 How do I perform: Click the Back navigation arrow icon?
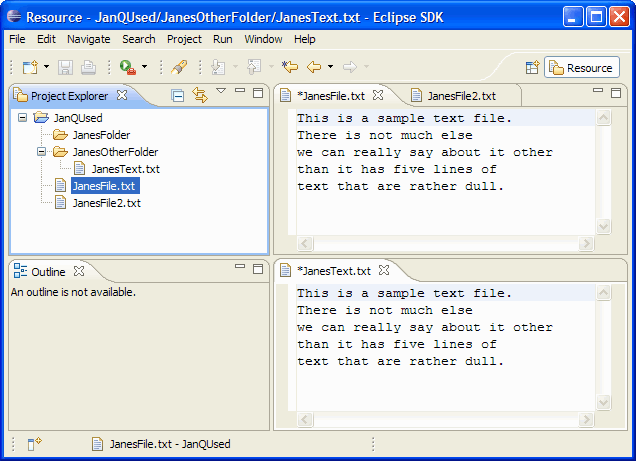(x=314, y=66)
